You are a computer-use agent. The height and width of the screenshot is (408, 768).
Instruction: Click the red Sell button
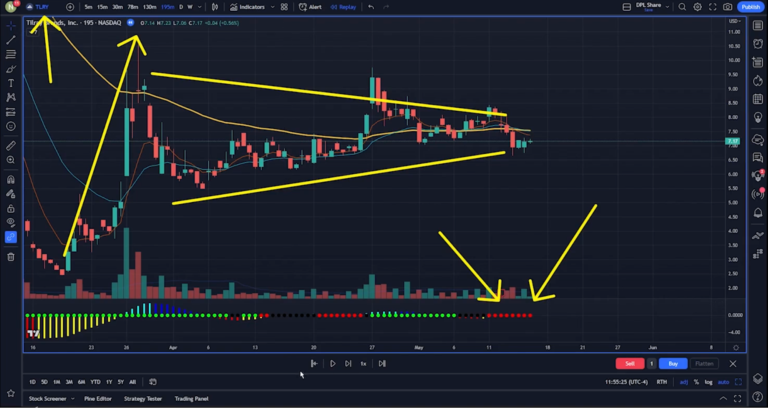click(x=630, y=364)
